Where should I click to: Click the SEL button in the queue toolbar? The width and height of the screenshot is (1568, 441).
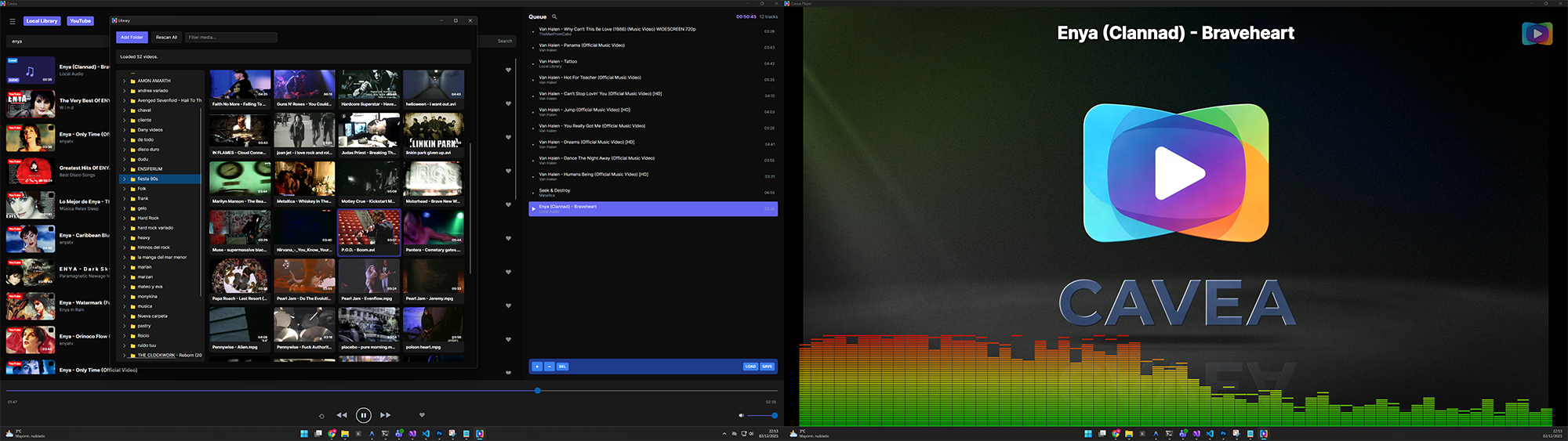[562, 367]
